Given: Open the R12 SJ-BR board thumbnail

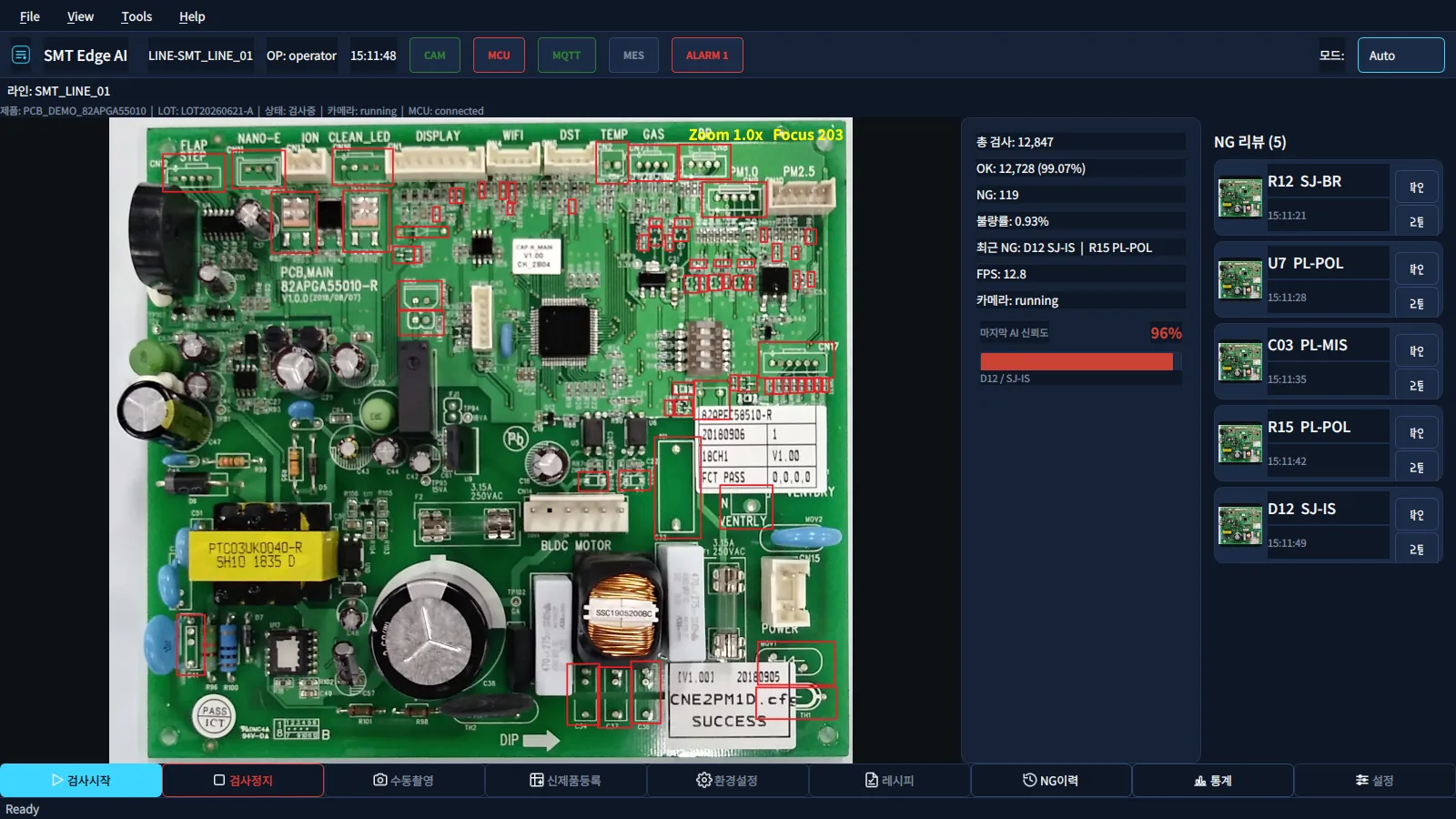Looking at the screenshot, I should point(1240,197).
